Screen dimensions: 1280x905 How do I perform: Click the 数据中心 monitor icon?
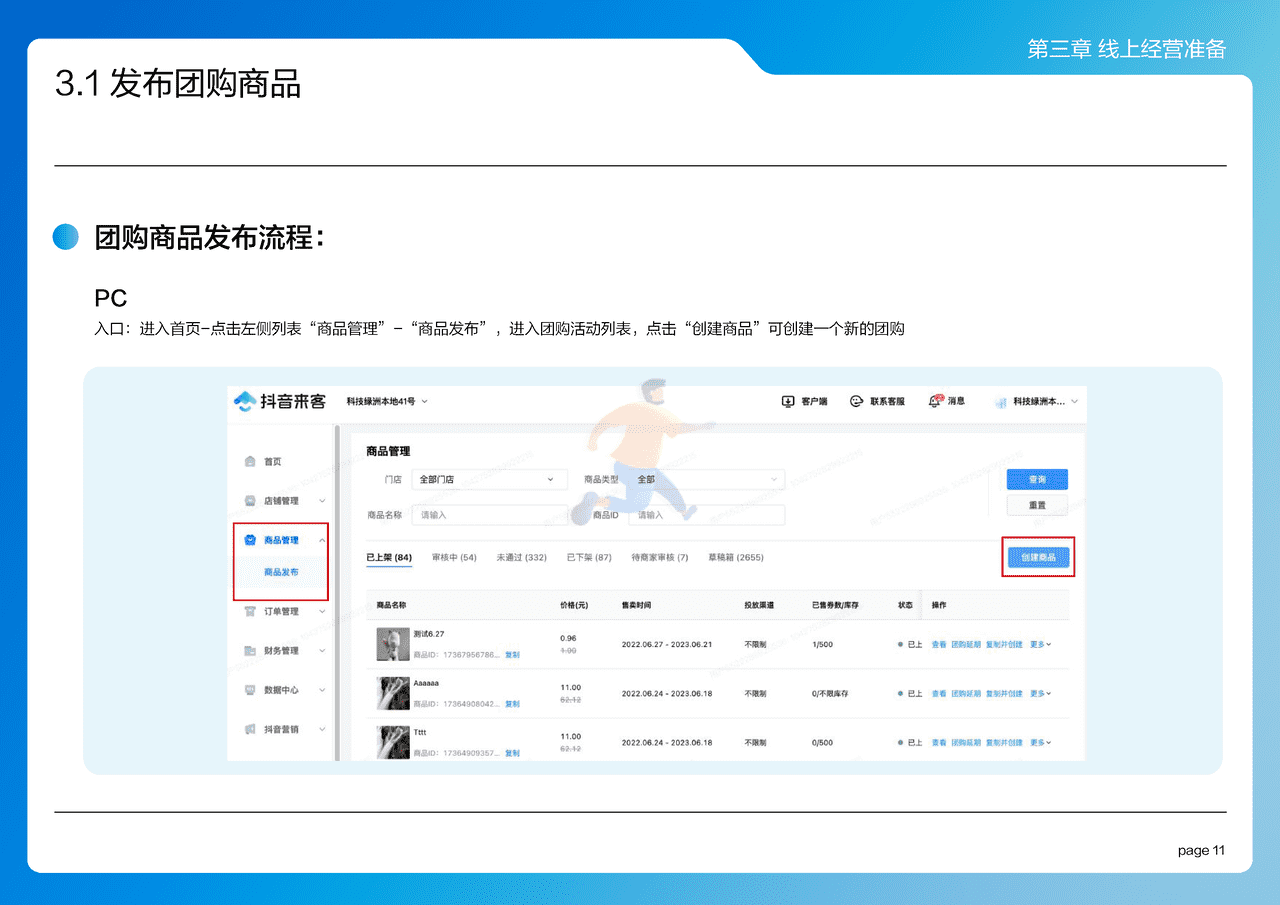[250, 690]
